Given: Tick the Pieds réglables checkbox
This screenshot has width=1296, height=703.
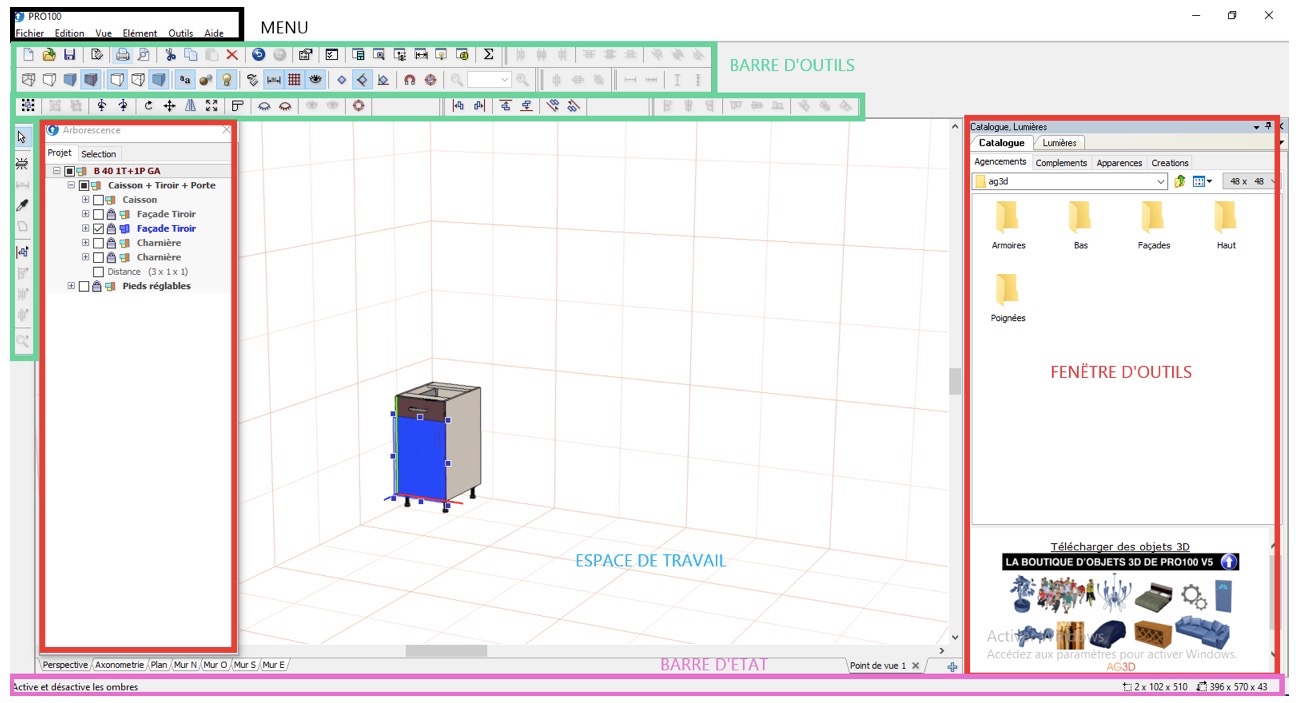Looking at the screenshot, I should pyautogui.click(x=84, y=287).
